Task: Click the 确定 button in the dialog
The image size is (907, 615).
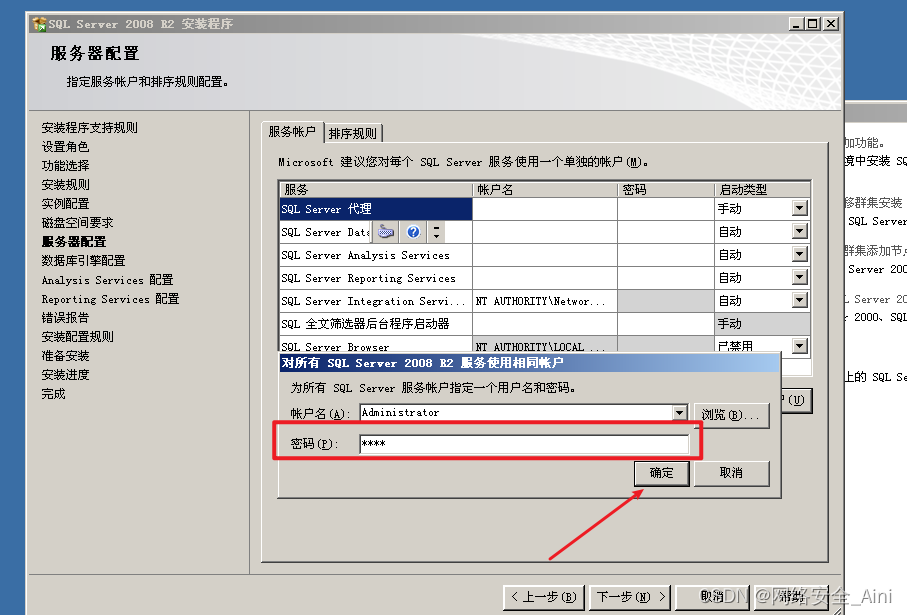Action: [x=661, y=473]
